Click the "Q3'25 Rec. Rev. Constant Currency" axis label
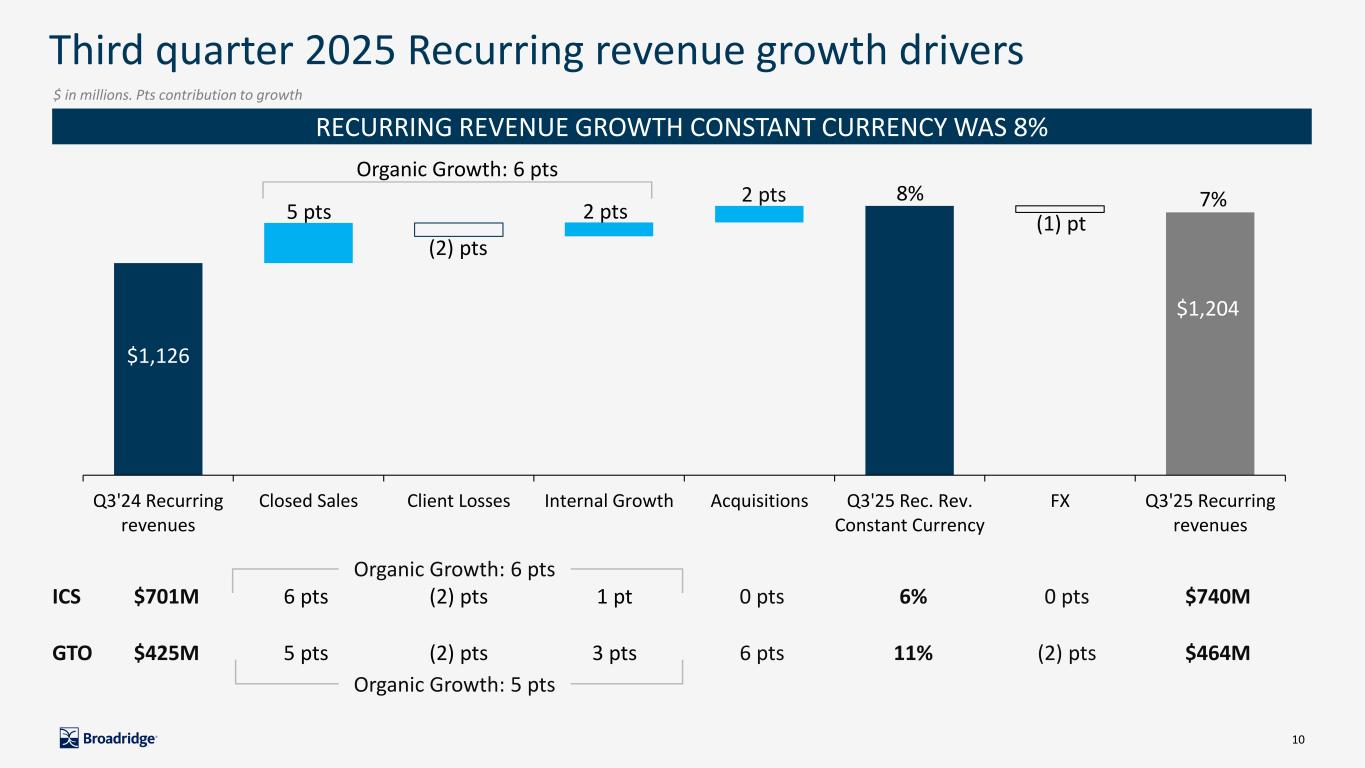Image resolution: width=1365 pixels, height=768 pixels. tap(909, 513)
